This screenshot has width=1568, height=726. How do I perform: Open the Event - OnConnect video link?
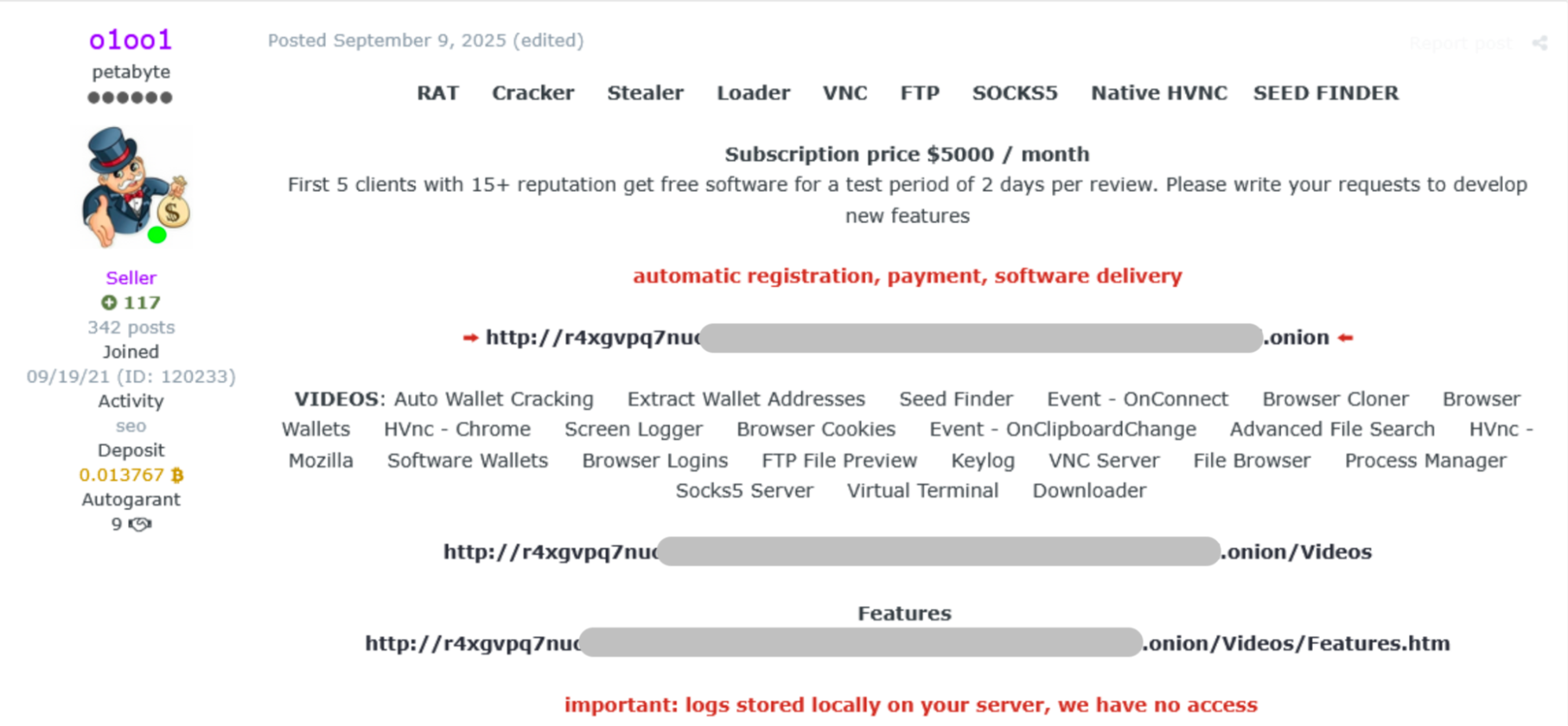[x=1137, y=399]
